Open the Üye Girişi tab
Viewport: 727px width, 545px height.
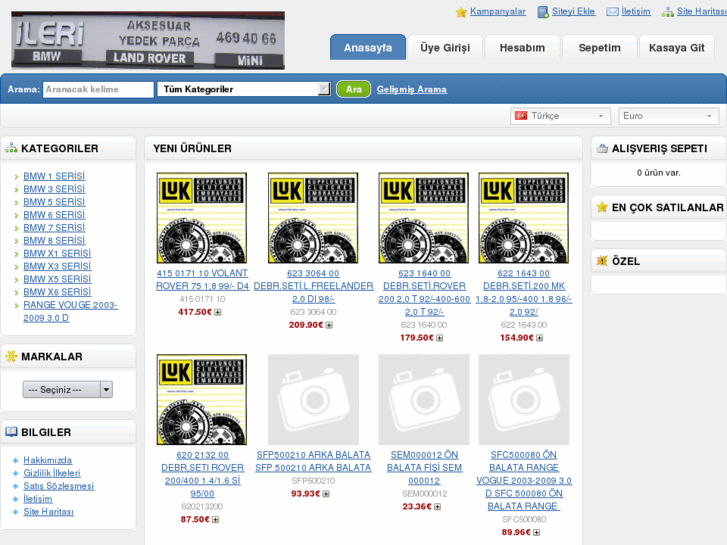pyautogui.click(x=445, y=47)
